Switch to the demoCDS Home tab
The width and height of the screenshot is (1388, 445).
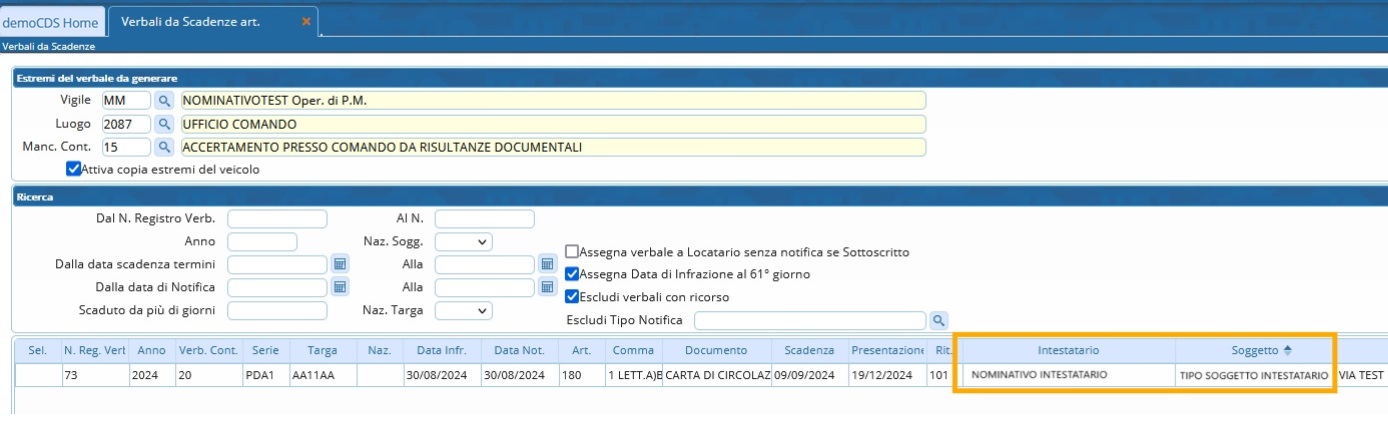pos(51,22)
